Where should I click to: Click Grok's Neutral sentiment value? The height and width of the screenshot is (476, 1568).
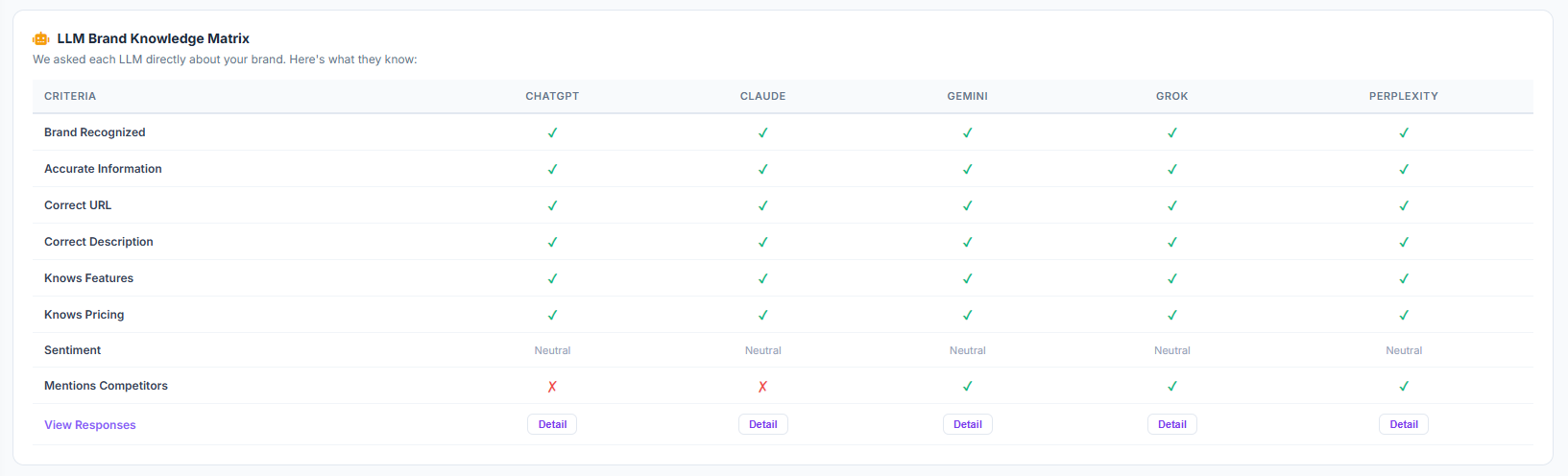(1172, 350)
